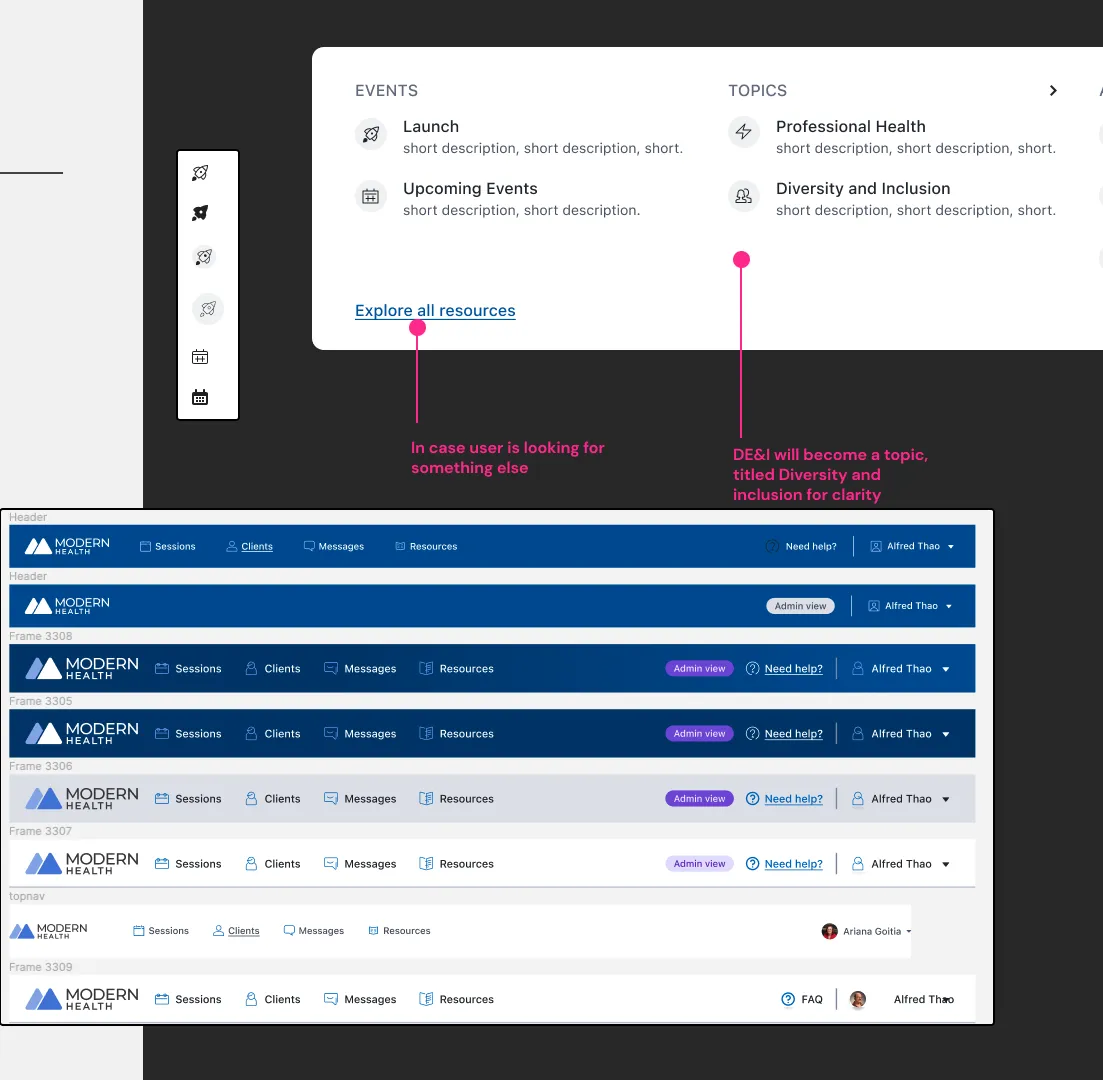This screenshot has height=1080, width=1103.
Task: Click Need help? in the top Header bar
Action: coord(801,546)
